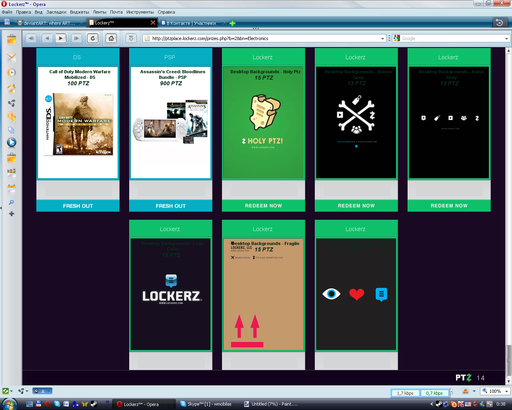
Task: Expand the address bar history dropdown
Action: [382, 39]
